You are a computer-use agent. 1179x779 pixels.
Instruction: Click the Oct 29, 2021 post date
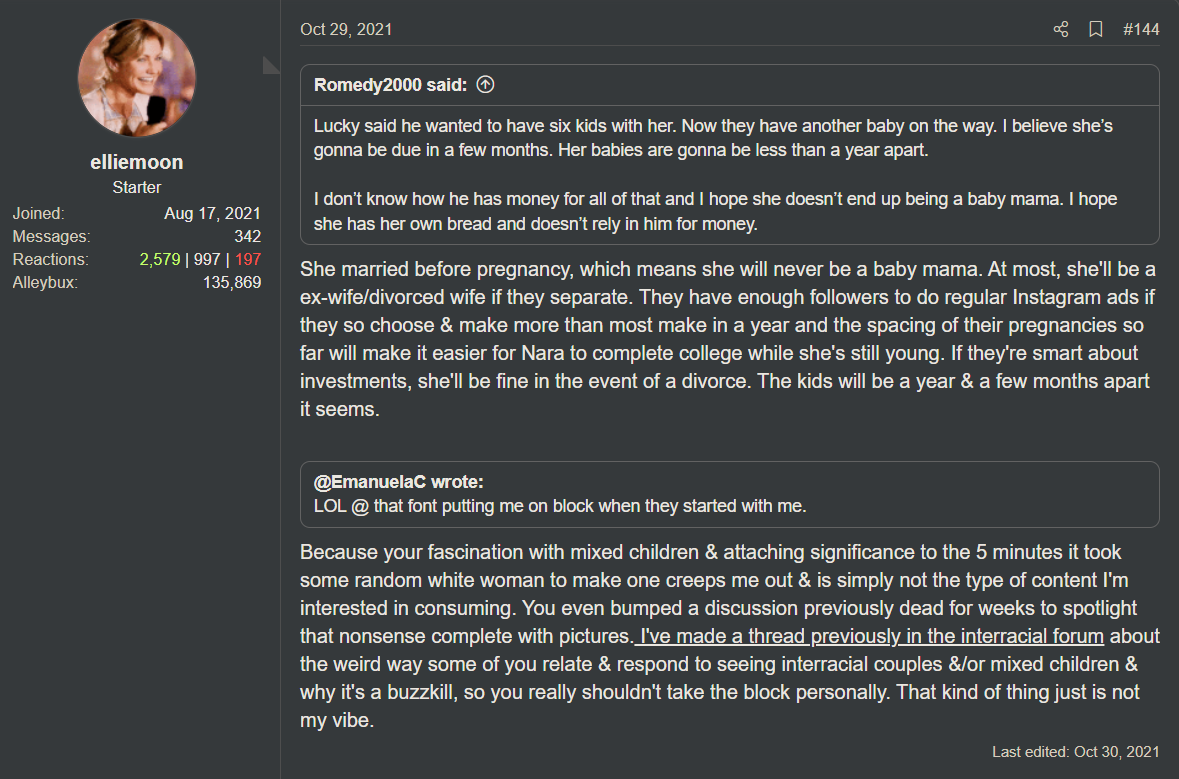(x=346, y=30)
